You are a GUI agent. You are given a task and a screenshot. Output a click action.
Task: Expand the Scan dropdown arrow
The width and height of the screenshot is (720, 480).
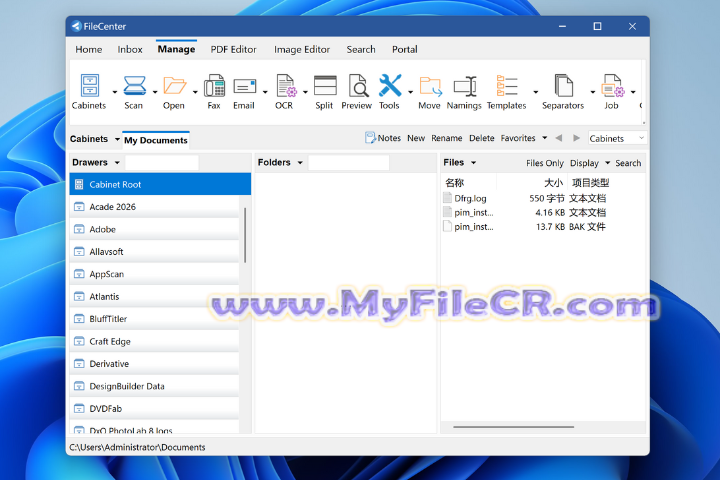coord(155,92)
